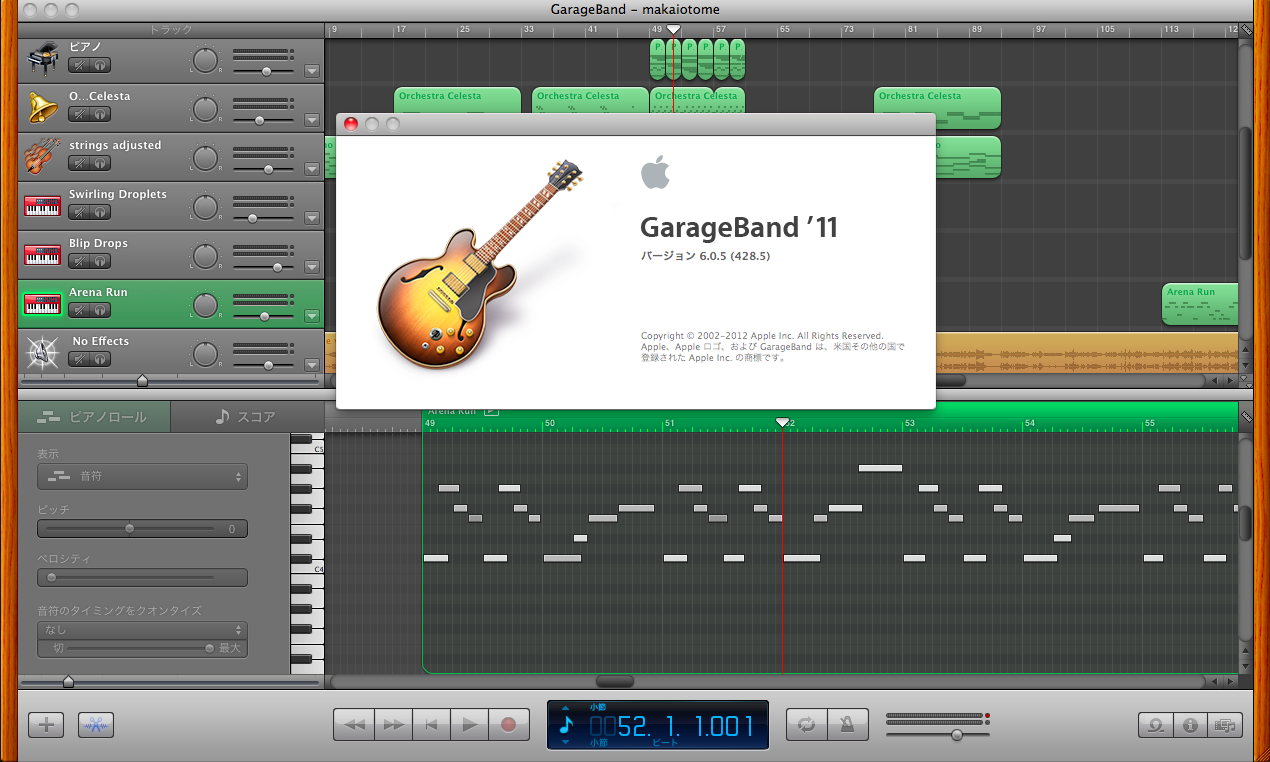Click the golden bell Celesta track icon
Image resolution: width=1270 pixels, height=762 pixels.
point(43,108)
